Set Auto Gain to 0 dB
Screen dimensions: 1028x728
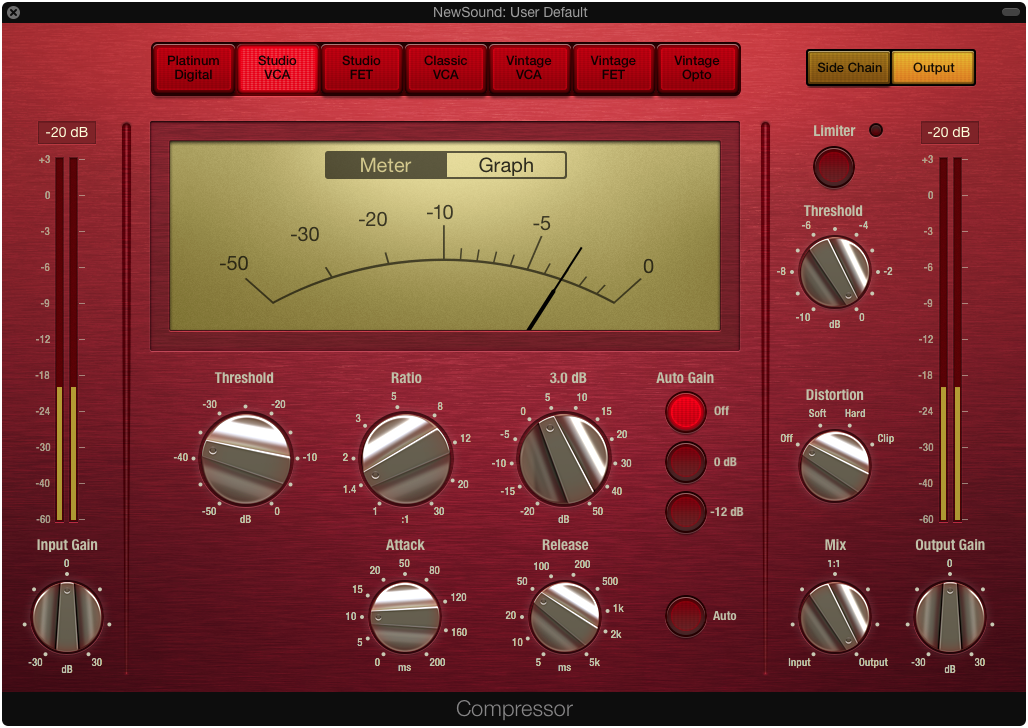click(x=686, y=462)
